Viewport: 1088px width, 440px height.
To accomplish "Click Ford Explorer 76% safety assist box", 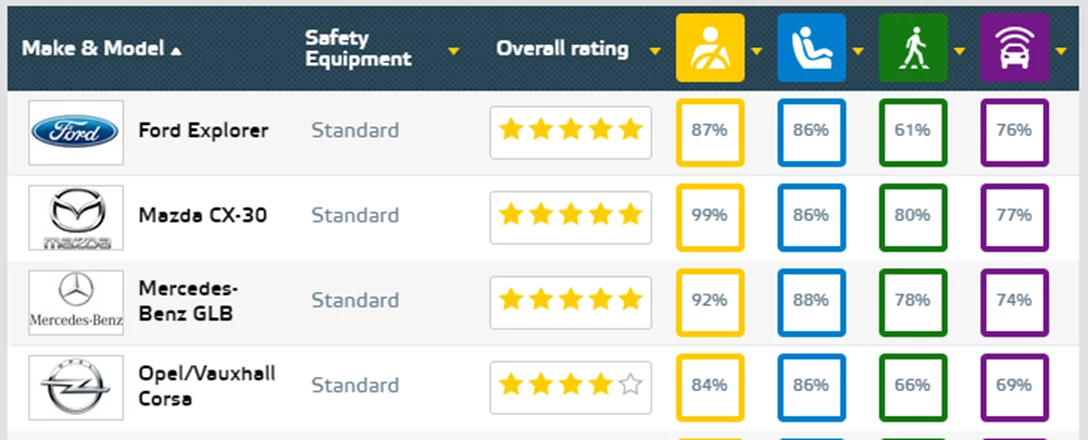I will 1015,131.
